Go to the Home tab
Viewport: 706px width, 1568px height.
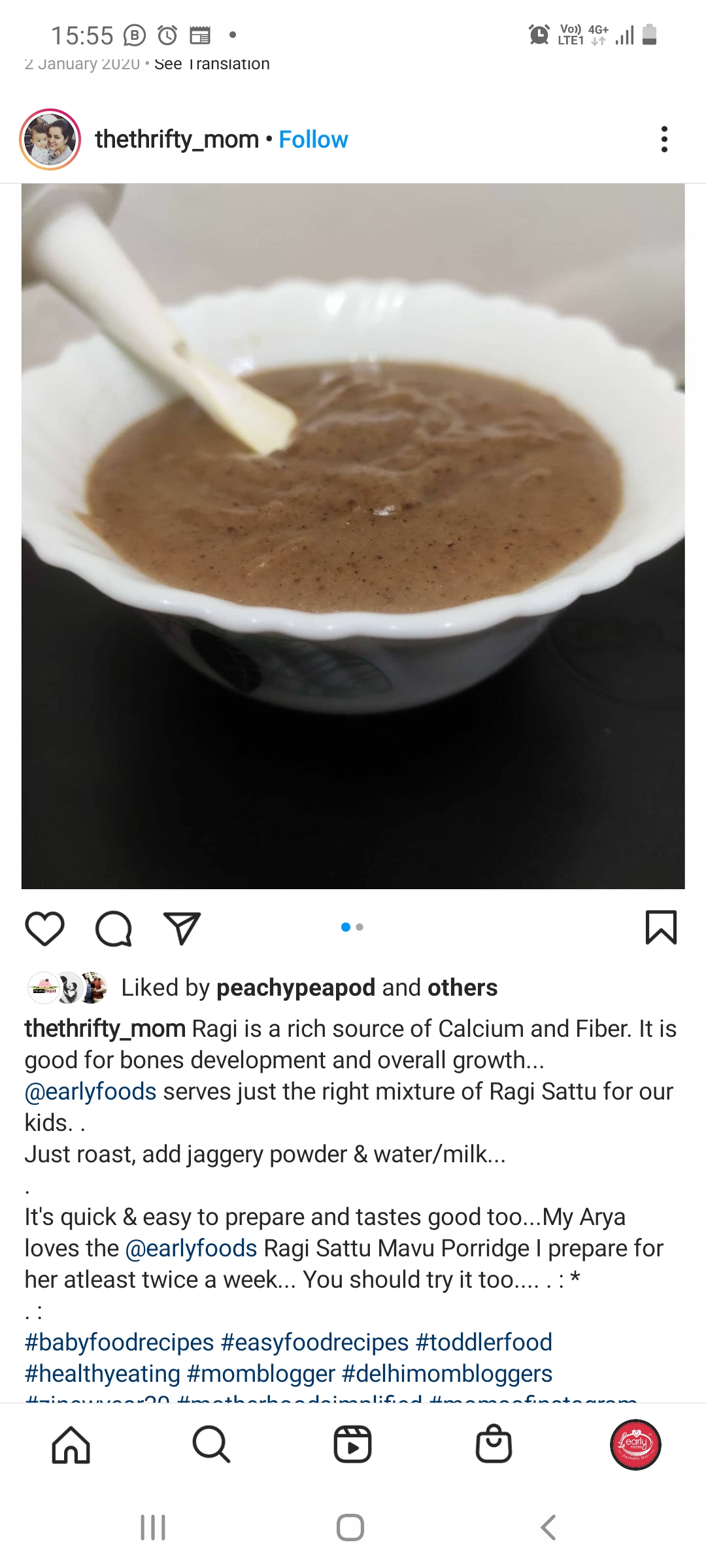[x=71, y=1445]
